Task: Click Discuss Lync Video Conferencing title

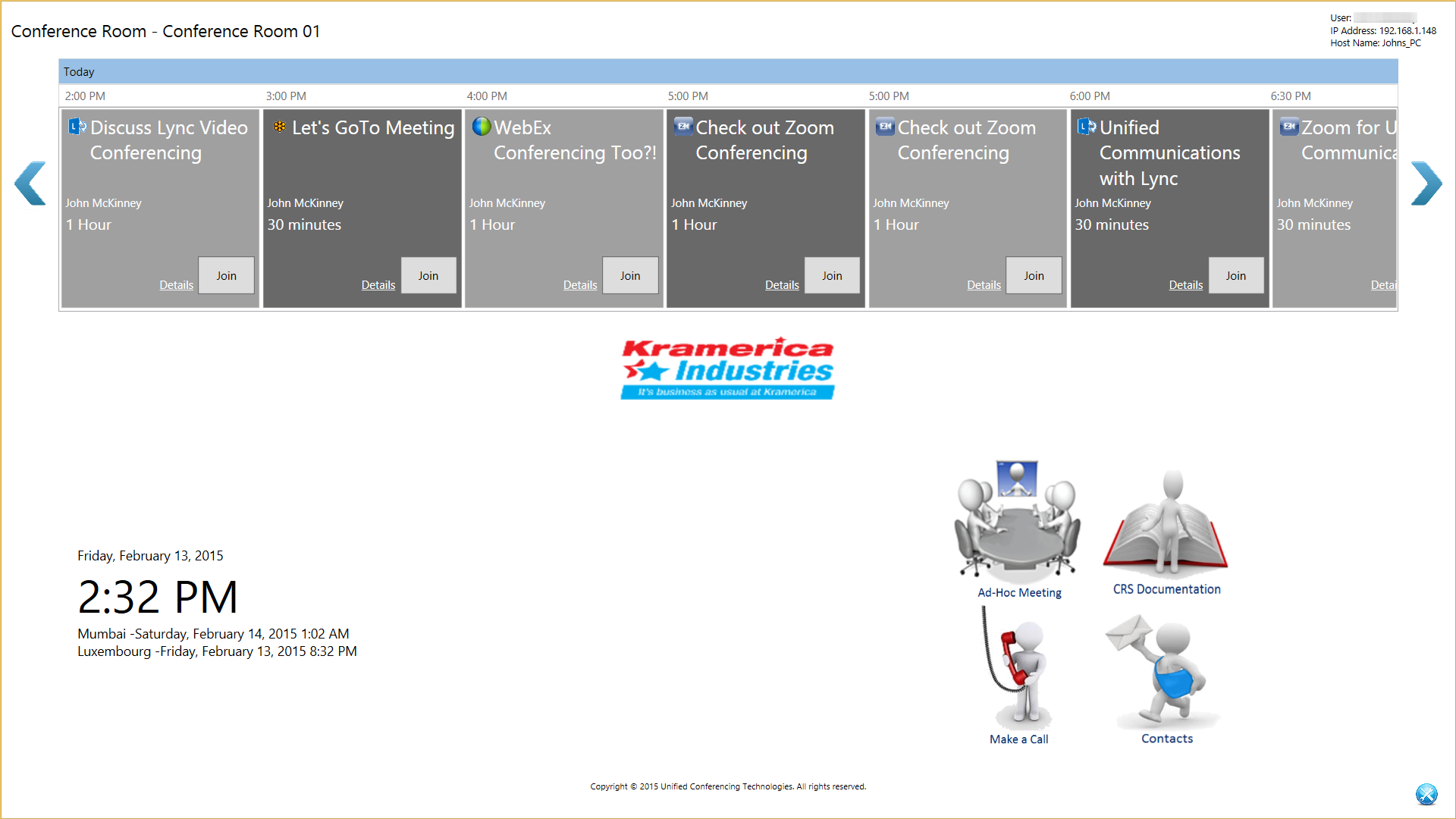Action: coord(168,140)
